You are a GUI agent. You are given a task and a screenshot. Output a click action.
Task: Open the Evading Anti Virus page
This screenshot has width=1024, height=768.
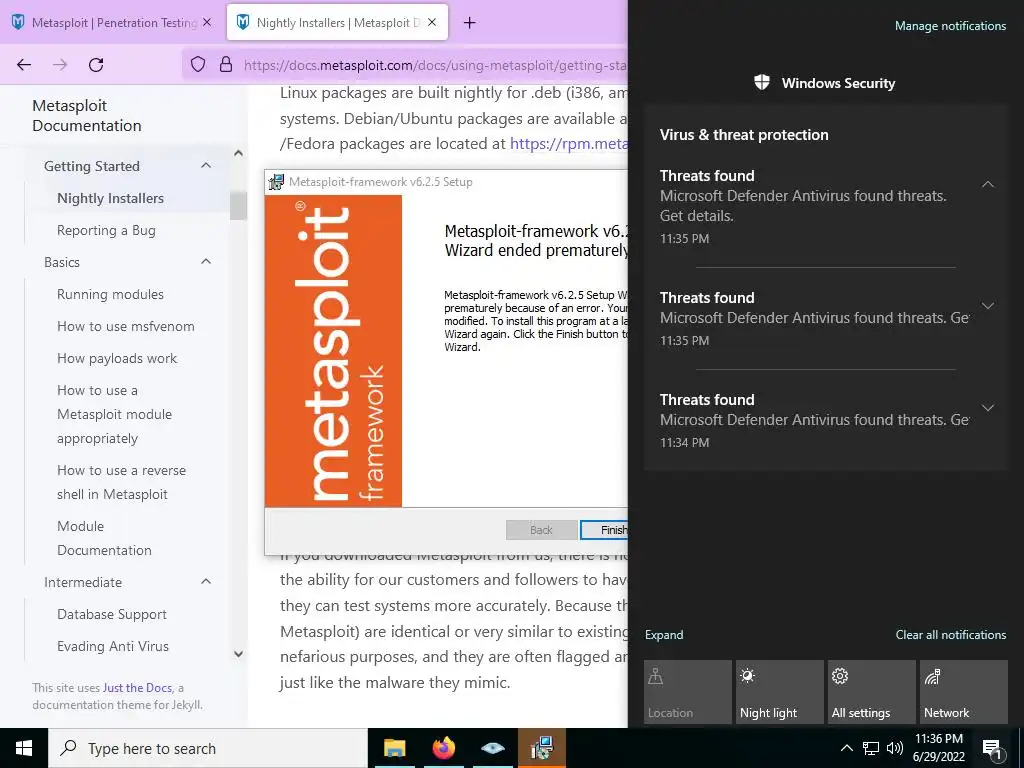[113, 646]
